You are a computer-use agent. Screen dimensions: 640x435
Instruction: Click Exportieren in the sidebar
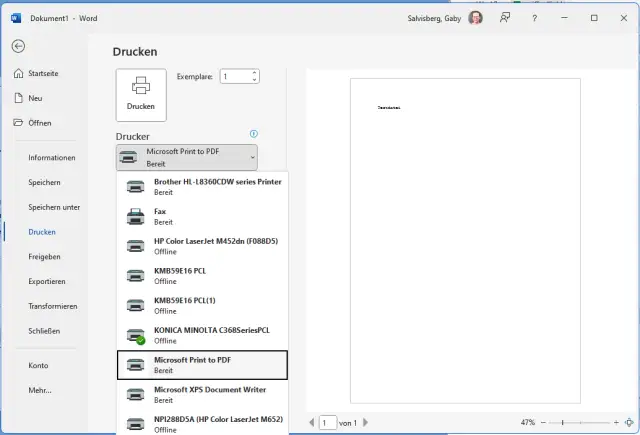pos(47,281)
